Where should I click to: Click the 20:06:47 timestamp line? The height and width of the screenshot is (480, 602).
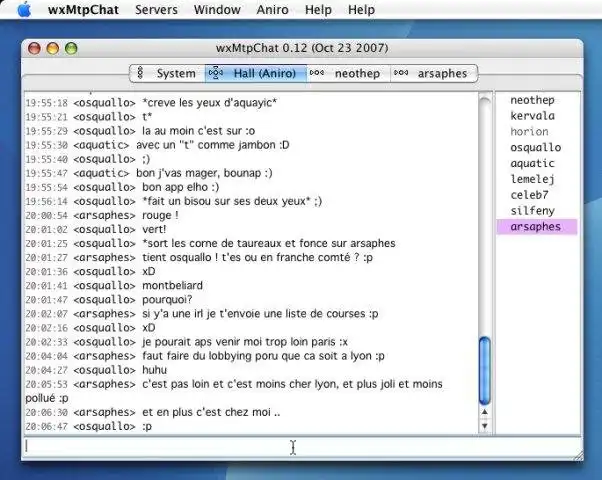coord(88,426)
